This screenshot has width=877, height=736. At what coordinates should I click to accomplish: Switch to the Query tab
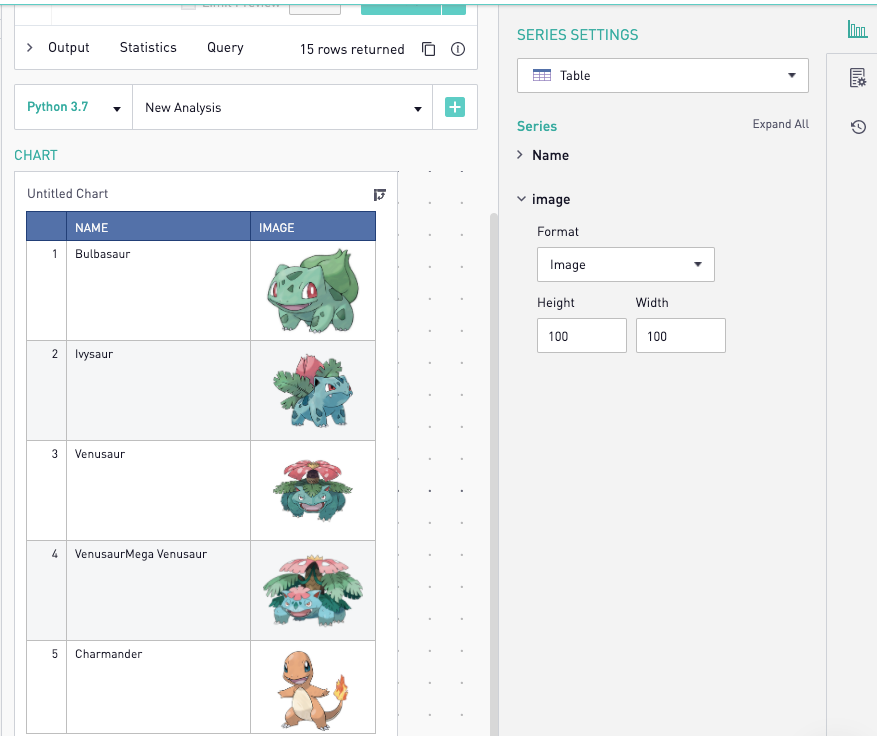tap(225, 48)
